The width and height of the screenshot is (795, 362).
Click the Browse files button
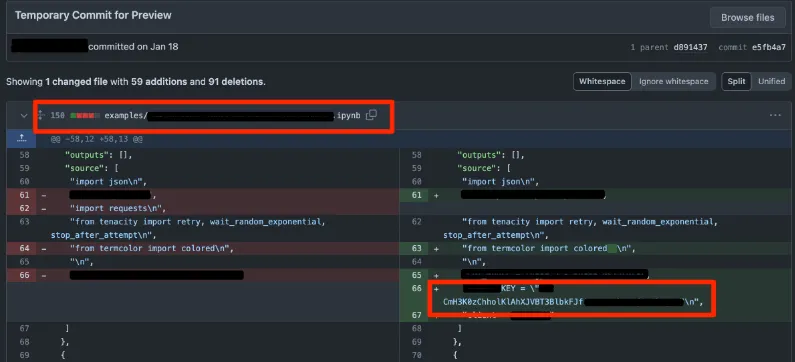click(x=747, y=18)
